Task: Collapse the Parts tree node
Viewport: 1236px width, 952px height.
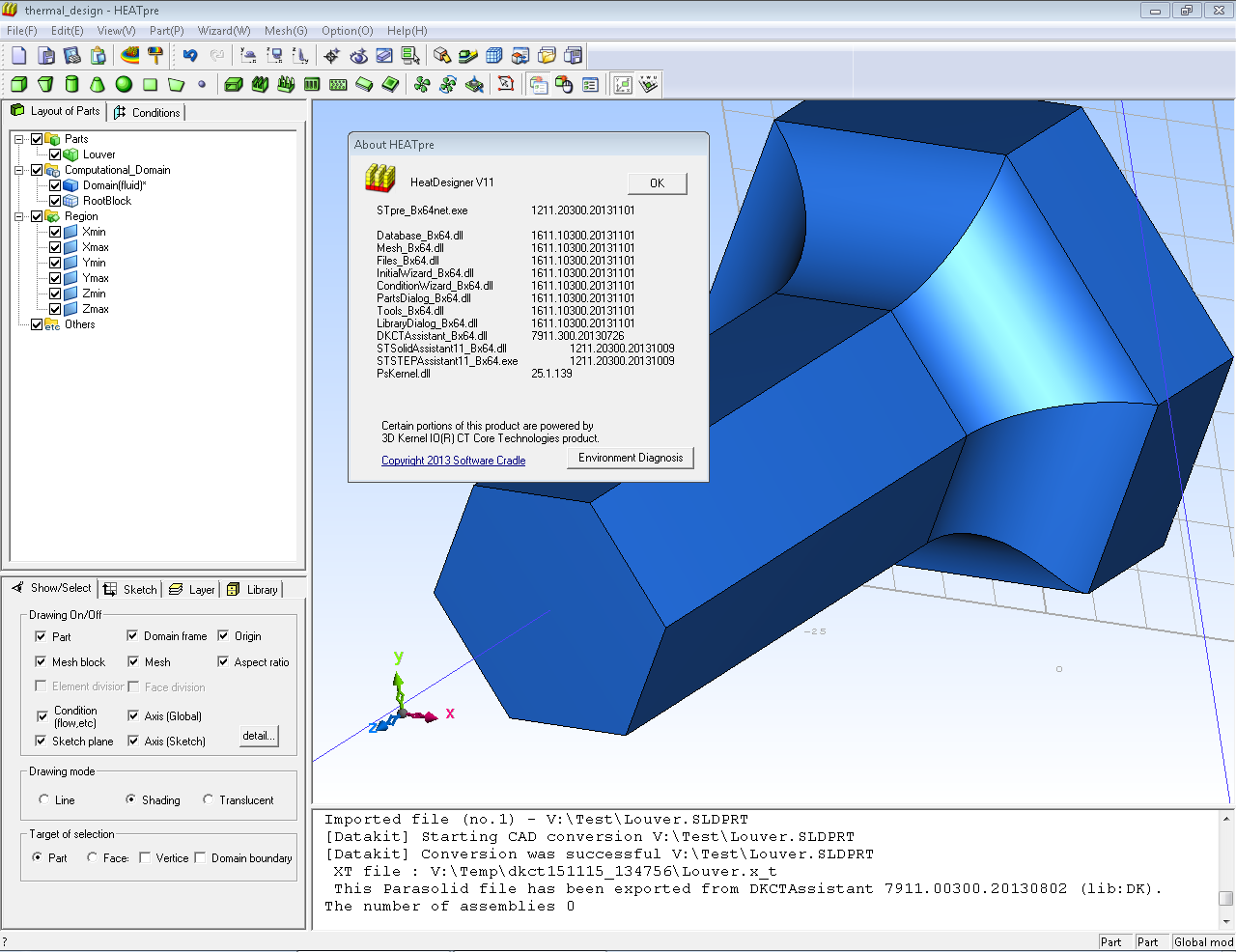Action: pyautogui.click(x=18, y=139)
